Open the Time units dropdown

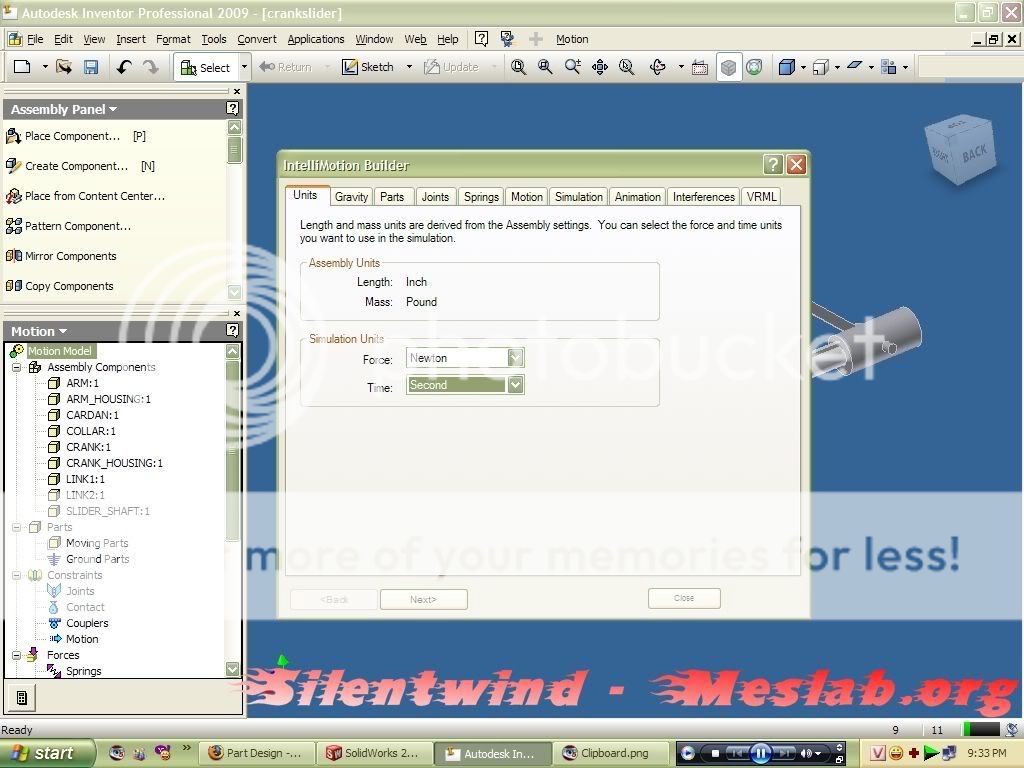click(x=515, y=385)
